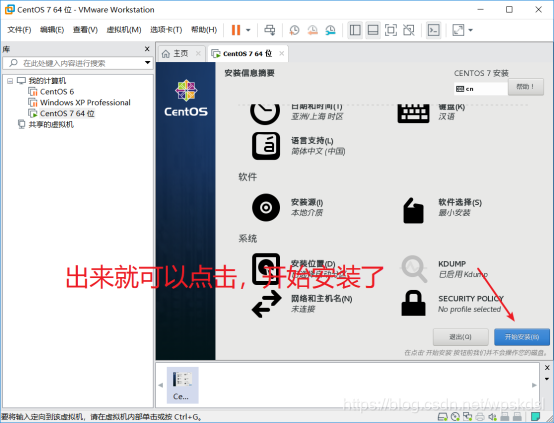Open the 选项卡(T) menu
Image resolution: width=554 pixels, height=423 pixels.
point(166,30)
